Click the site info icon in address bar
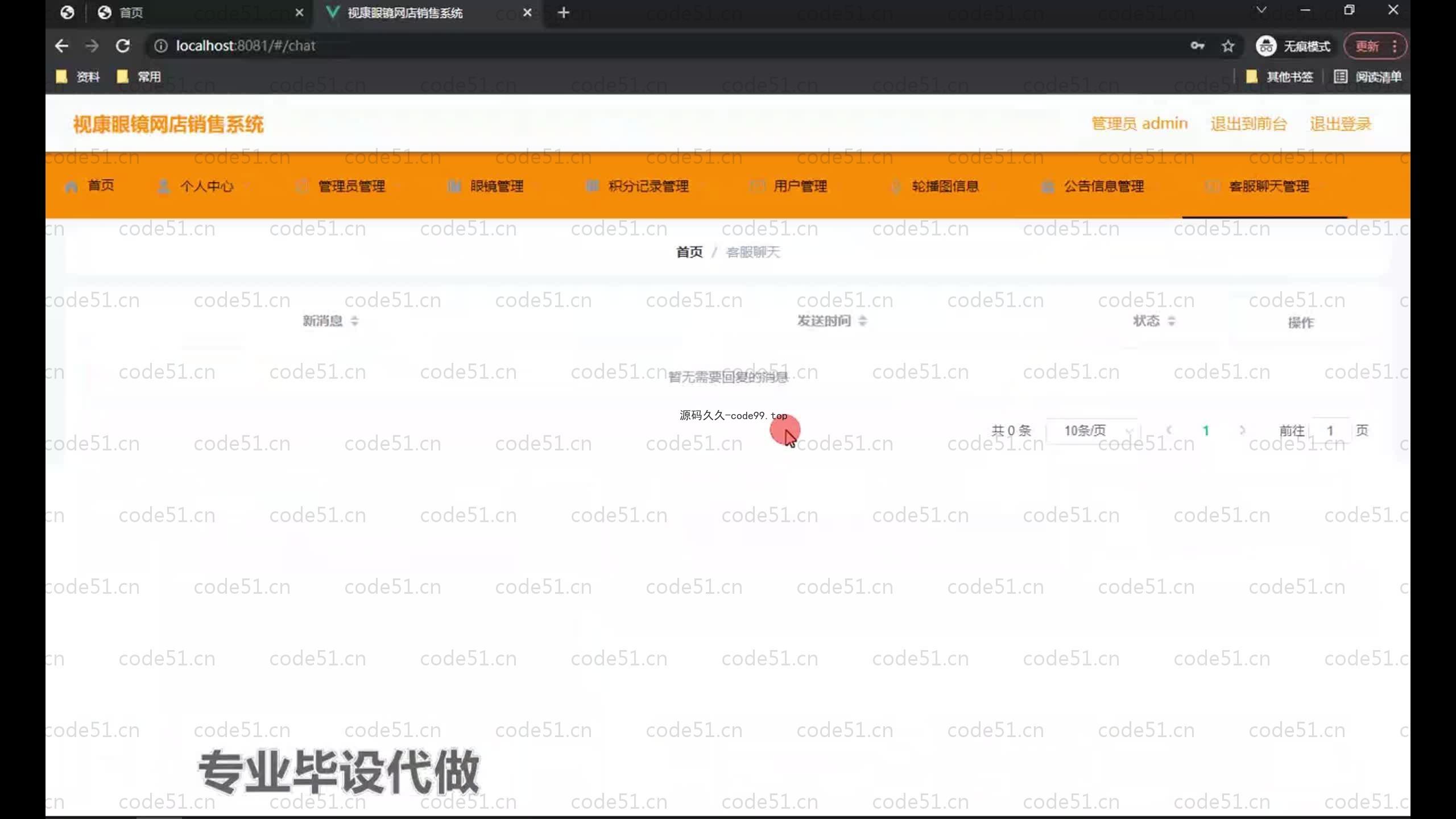The image size is (1456, 819). [x=161, y=46]
